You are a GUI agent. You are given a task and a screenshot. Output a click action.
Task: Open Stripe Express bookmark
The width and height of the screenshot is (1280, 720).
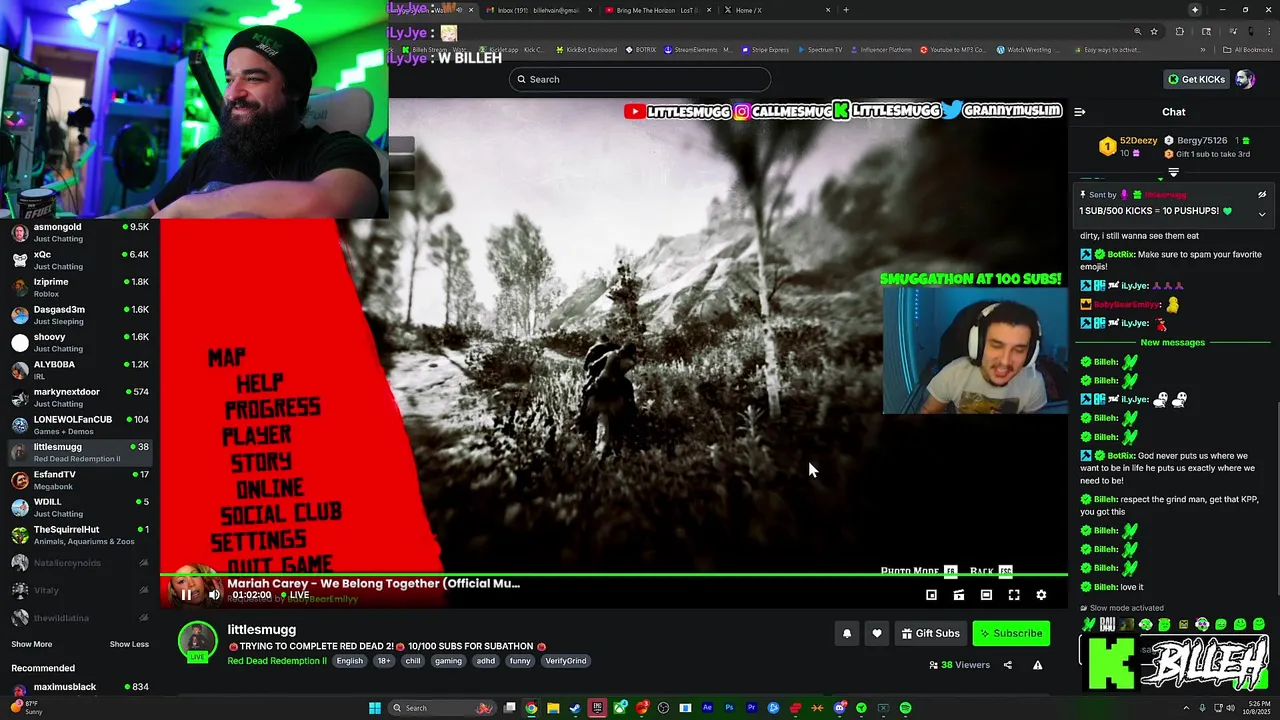point(765,50)
